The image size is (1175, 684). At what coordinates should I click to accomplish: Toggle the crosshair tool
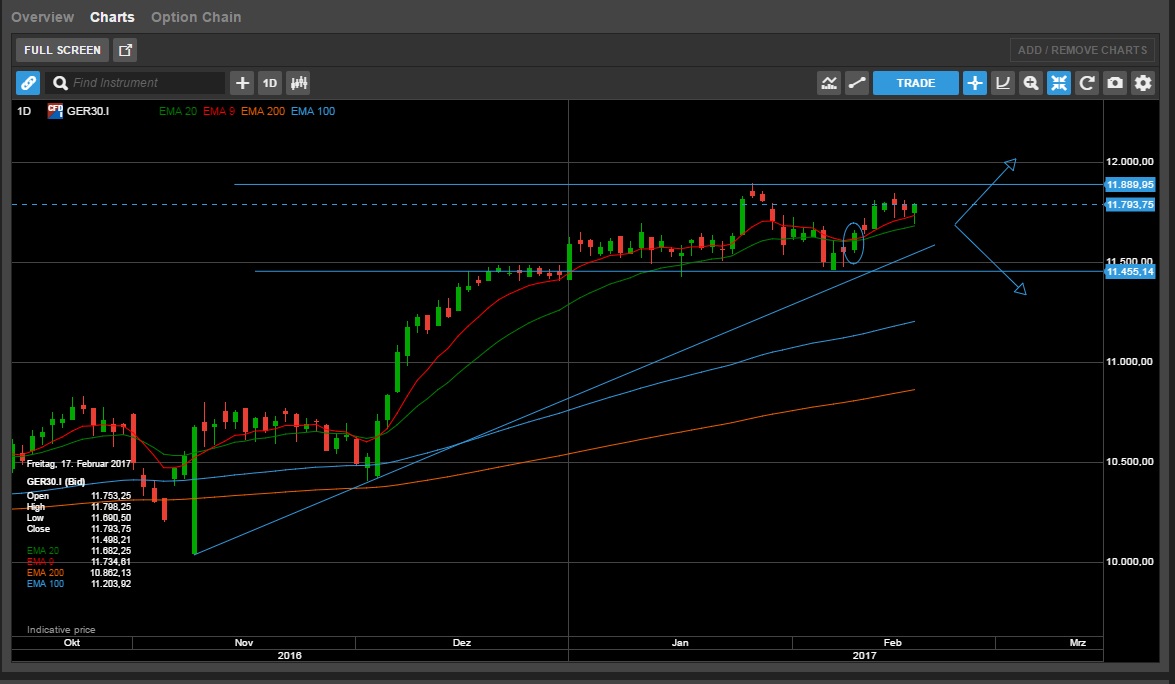975,83
